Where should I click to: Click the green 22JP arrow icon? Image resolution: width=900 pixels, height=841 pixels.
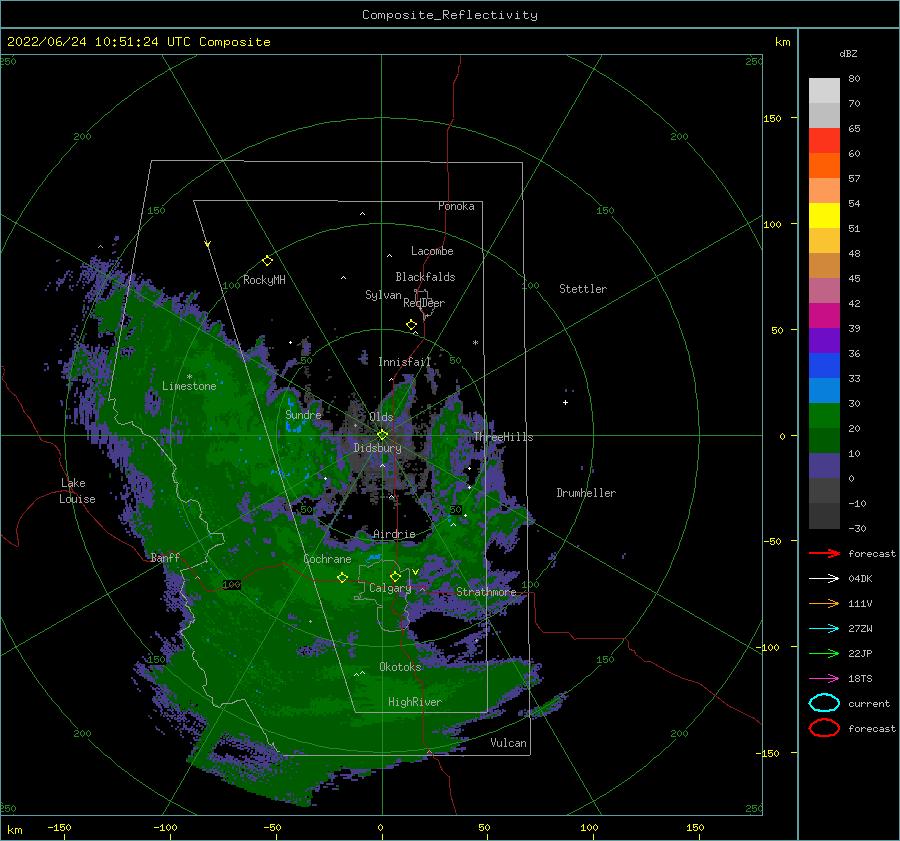tap(824, 653)
